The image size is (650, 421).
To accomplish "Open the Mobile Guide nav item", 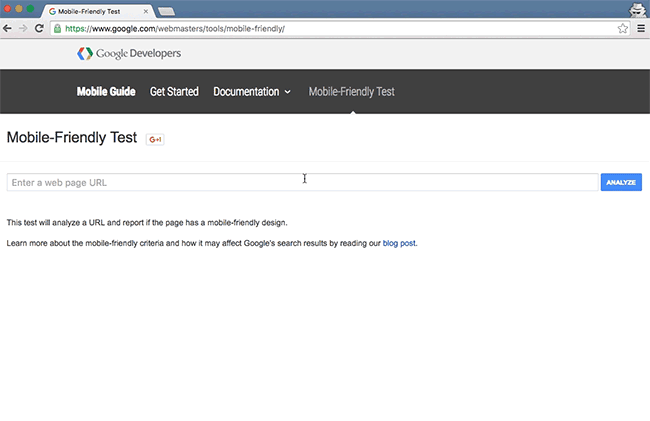I will point(106,92).
